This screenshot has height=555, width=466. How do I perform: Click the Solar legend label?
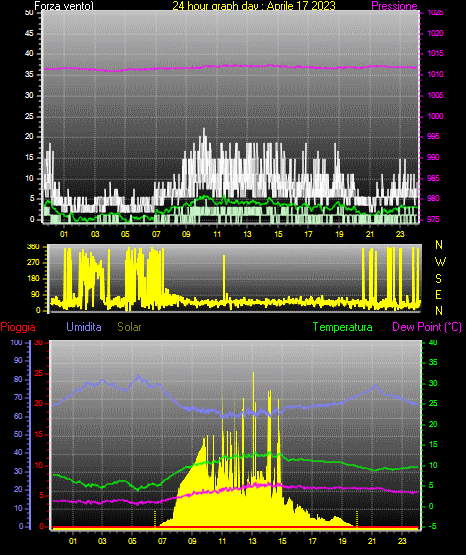[x=129, y=327]
